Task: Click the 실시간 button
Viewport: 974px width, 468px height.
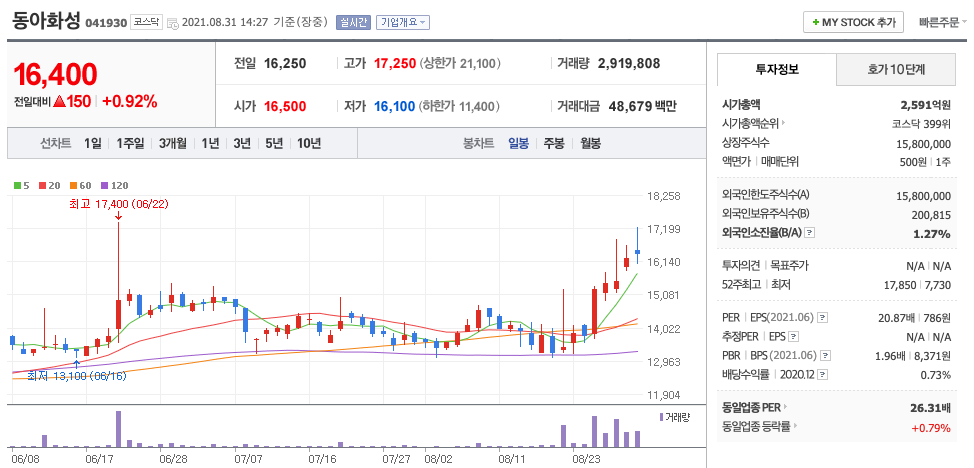Action: (353, 22)
